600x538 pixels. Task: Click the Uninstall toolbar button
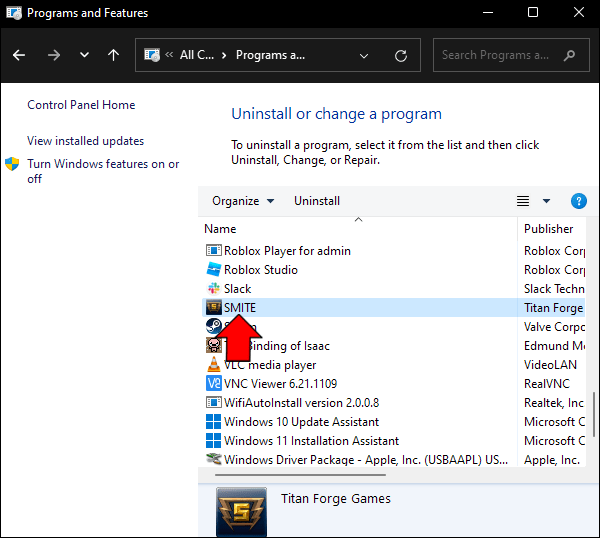pyautogui.click(x=317, y=201)
